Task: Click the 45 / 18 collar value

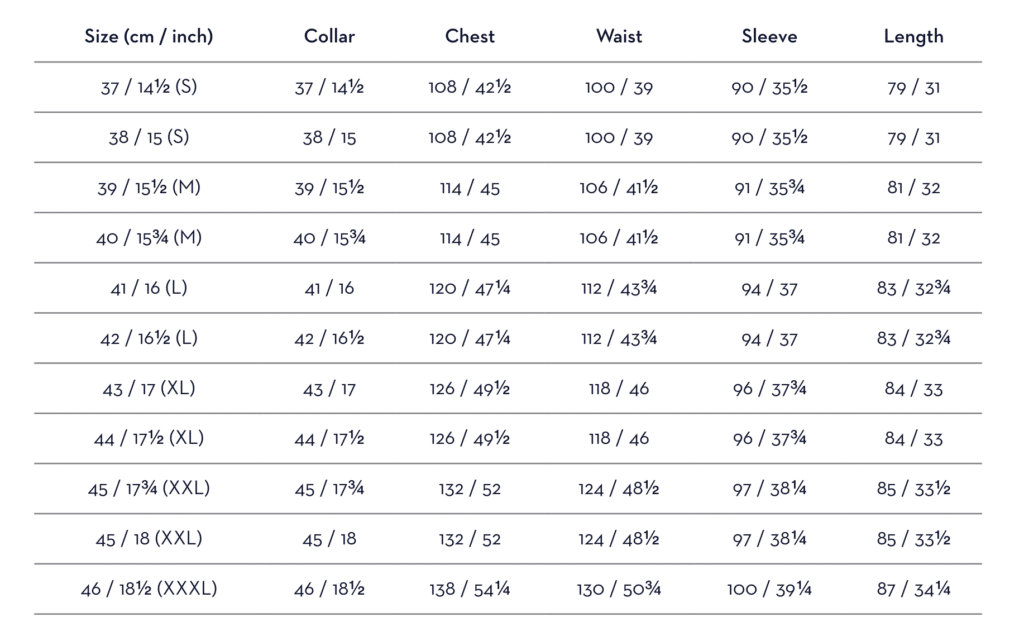Action: [329, 539]
